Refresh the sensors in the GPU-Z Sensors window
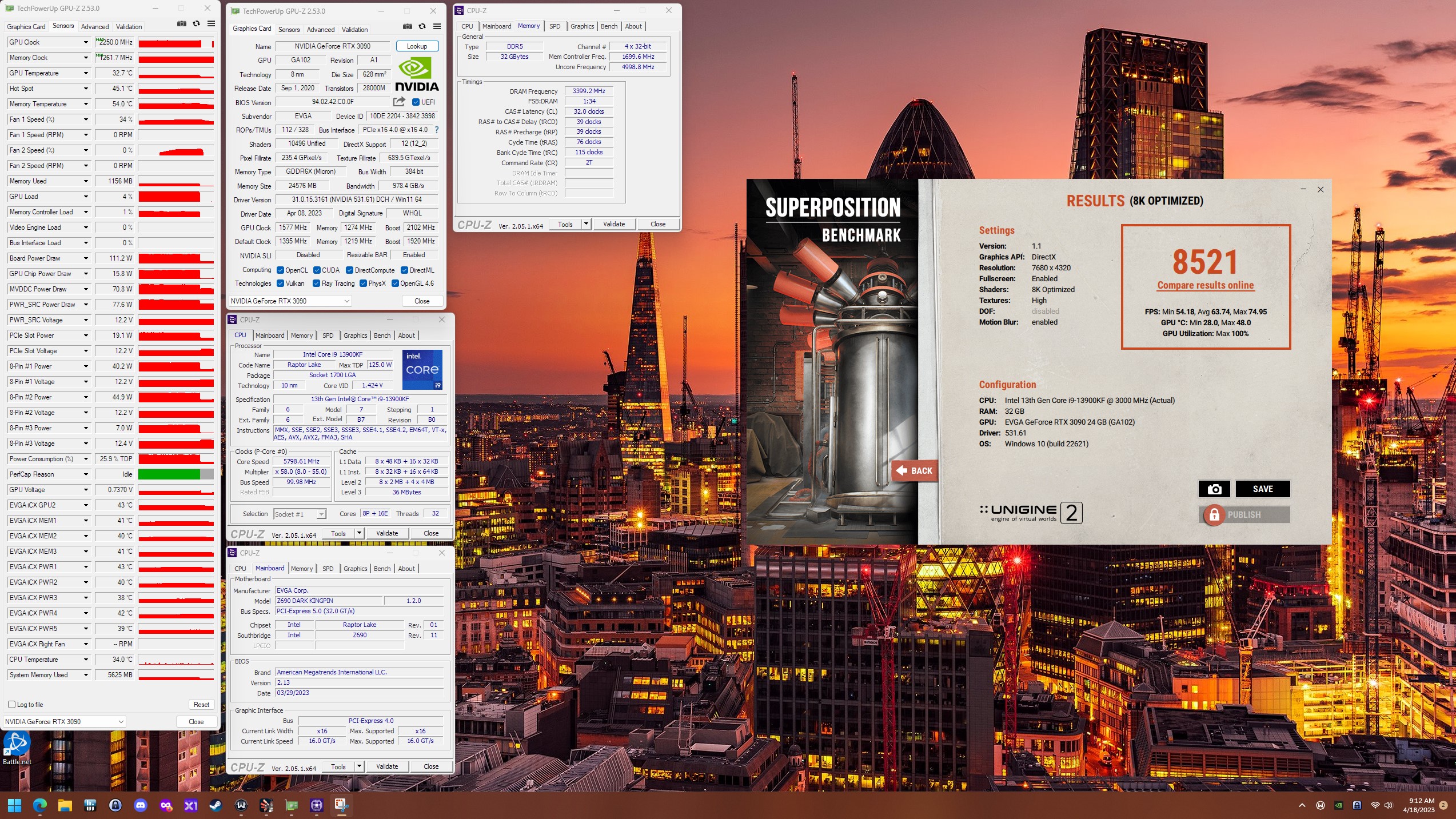1456x819 pixels. click(196, 24)
